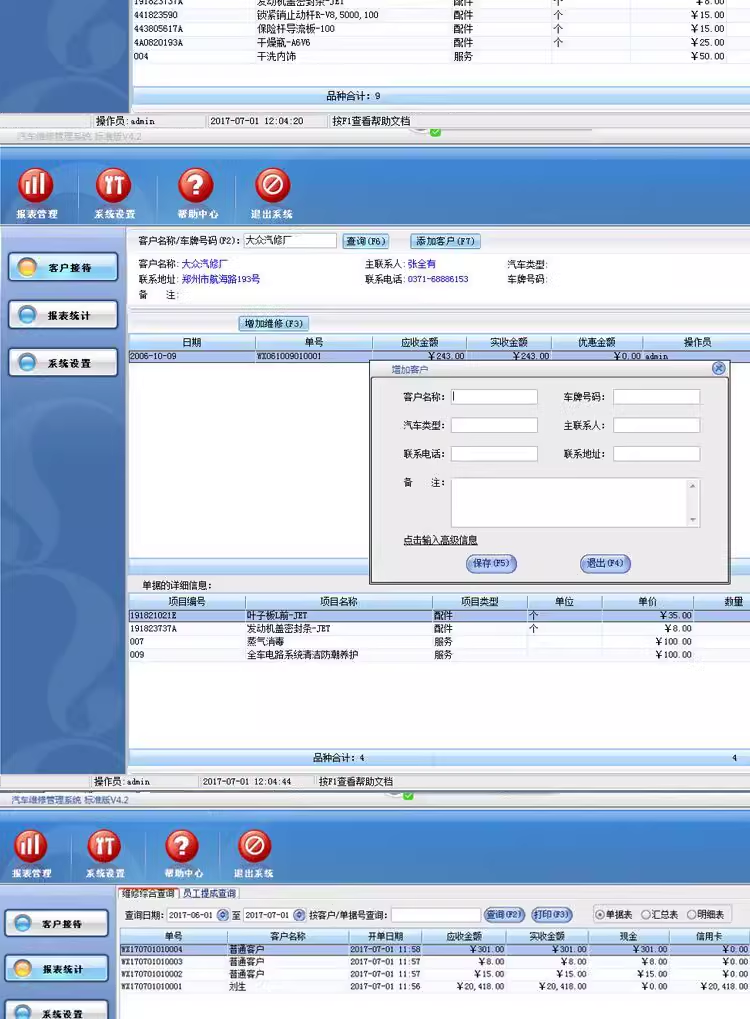Click the 开单日期 column header
The height and width of the screenshot is (1019, 750).
385,936
